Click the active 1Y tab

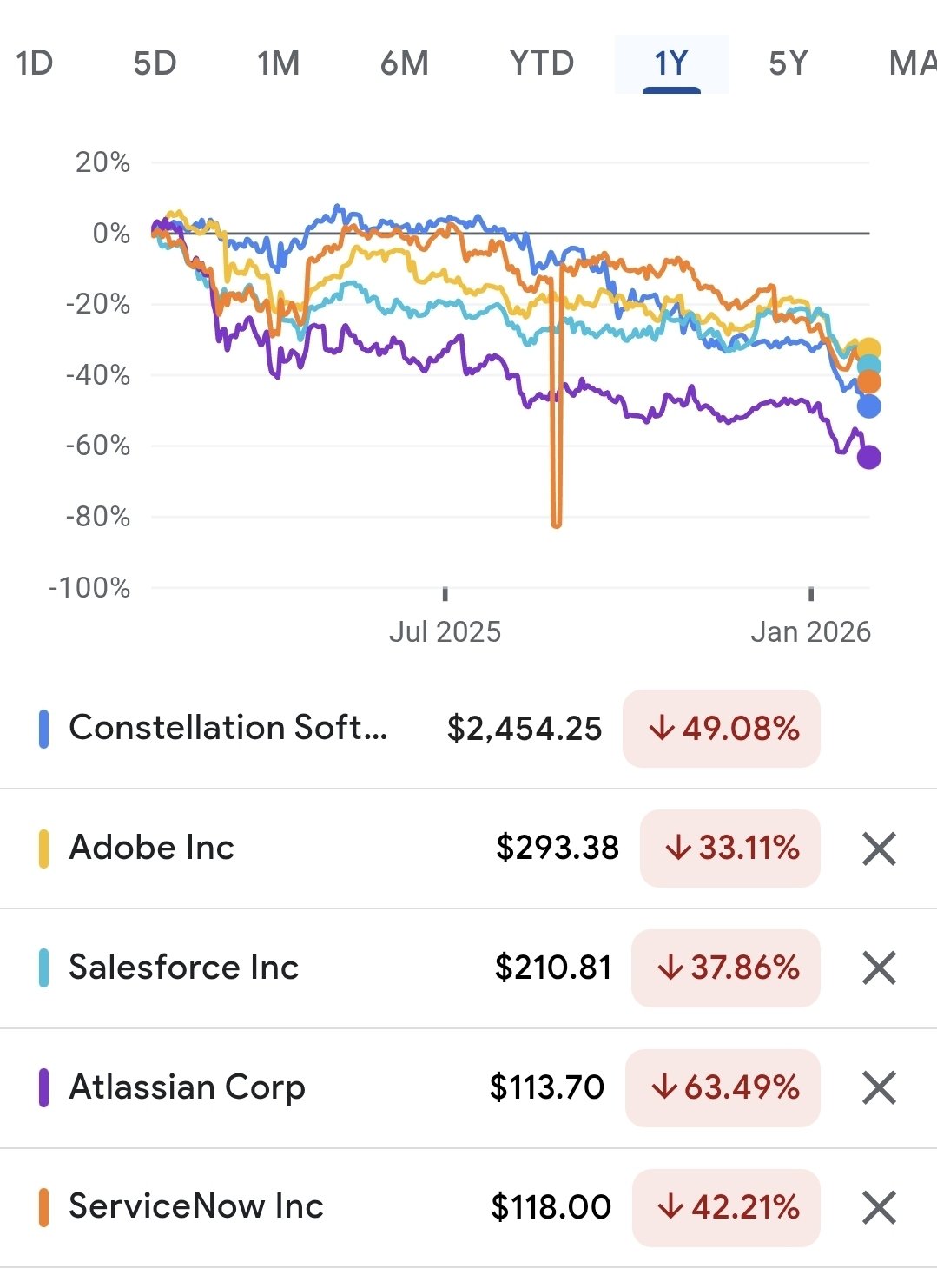click(671, 63)
